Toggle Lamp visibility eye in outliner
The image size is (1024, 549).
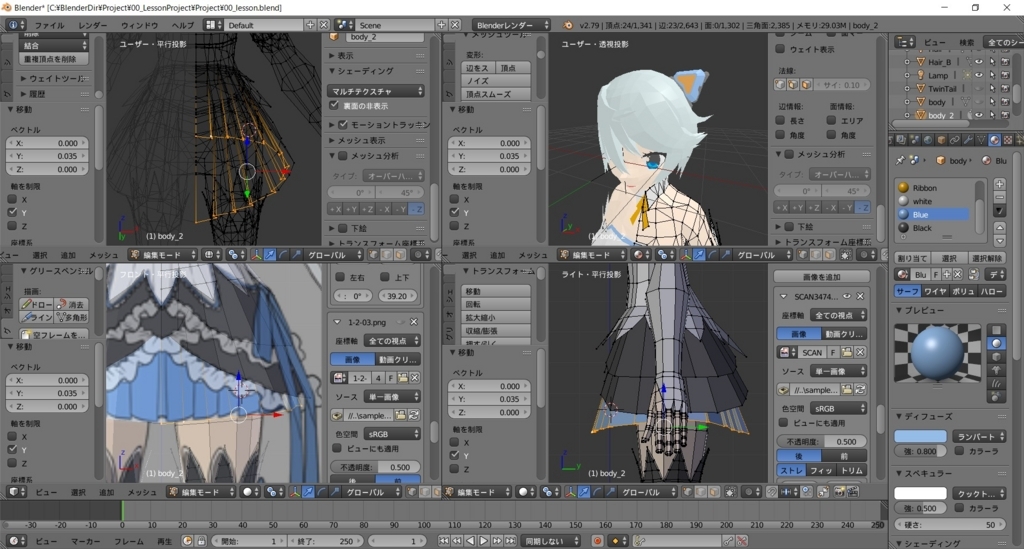[978, 75]
